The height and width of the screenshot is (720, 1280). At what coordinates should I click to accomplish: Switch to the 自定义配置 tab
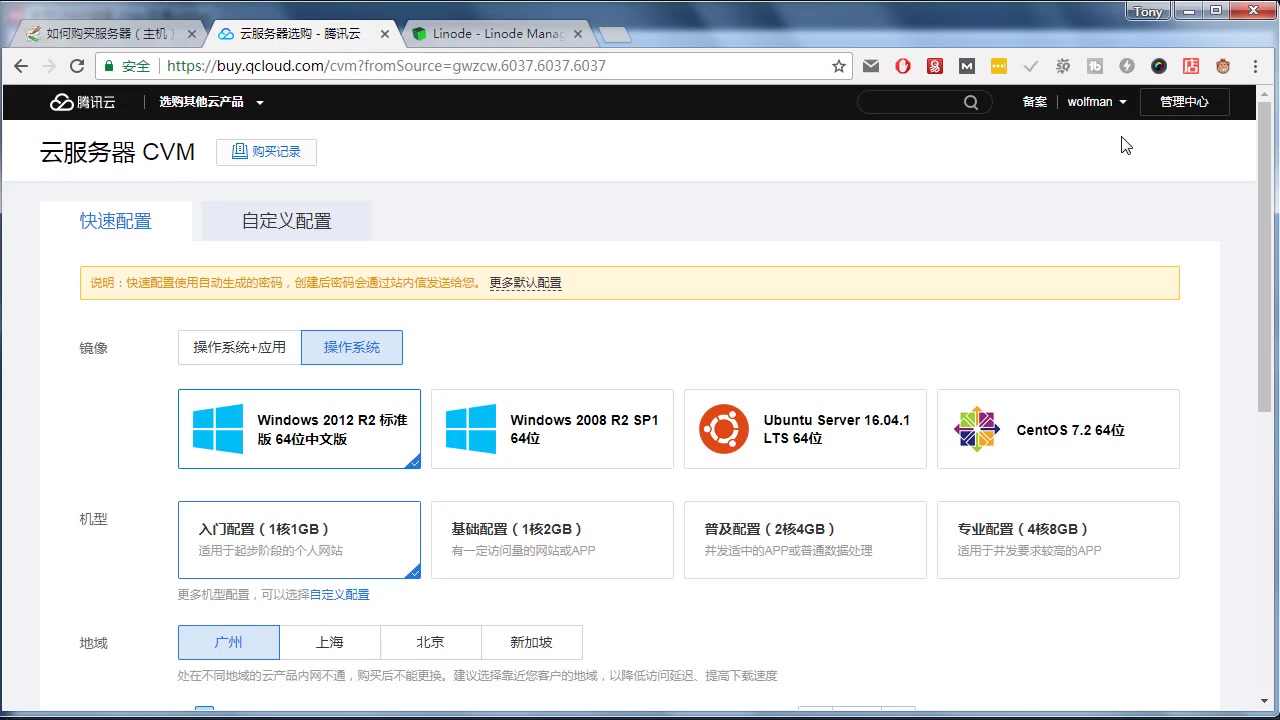pyautogui.click(x=286, y=221)
